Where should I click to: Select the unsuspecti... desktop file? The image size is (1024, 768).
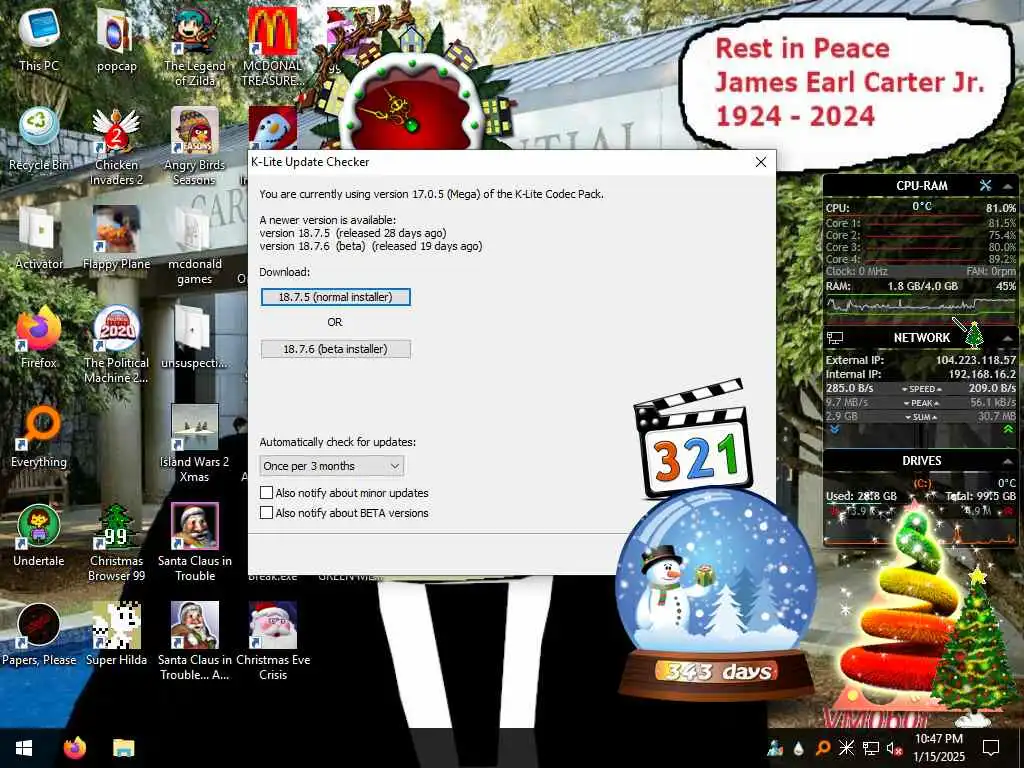pos(195,337)
